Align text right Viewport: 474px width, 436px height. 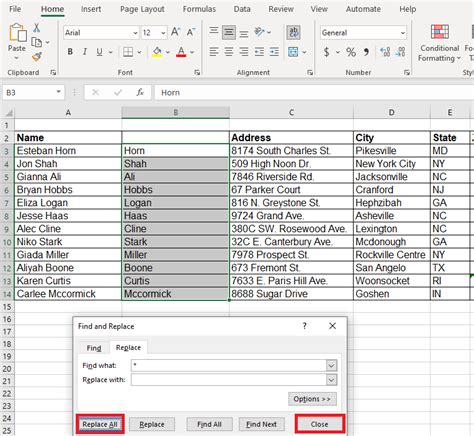[x=244, y=52]
